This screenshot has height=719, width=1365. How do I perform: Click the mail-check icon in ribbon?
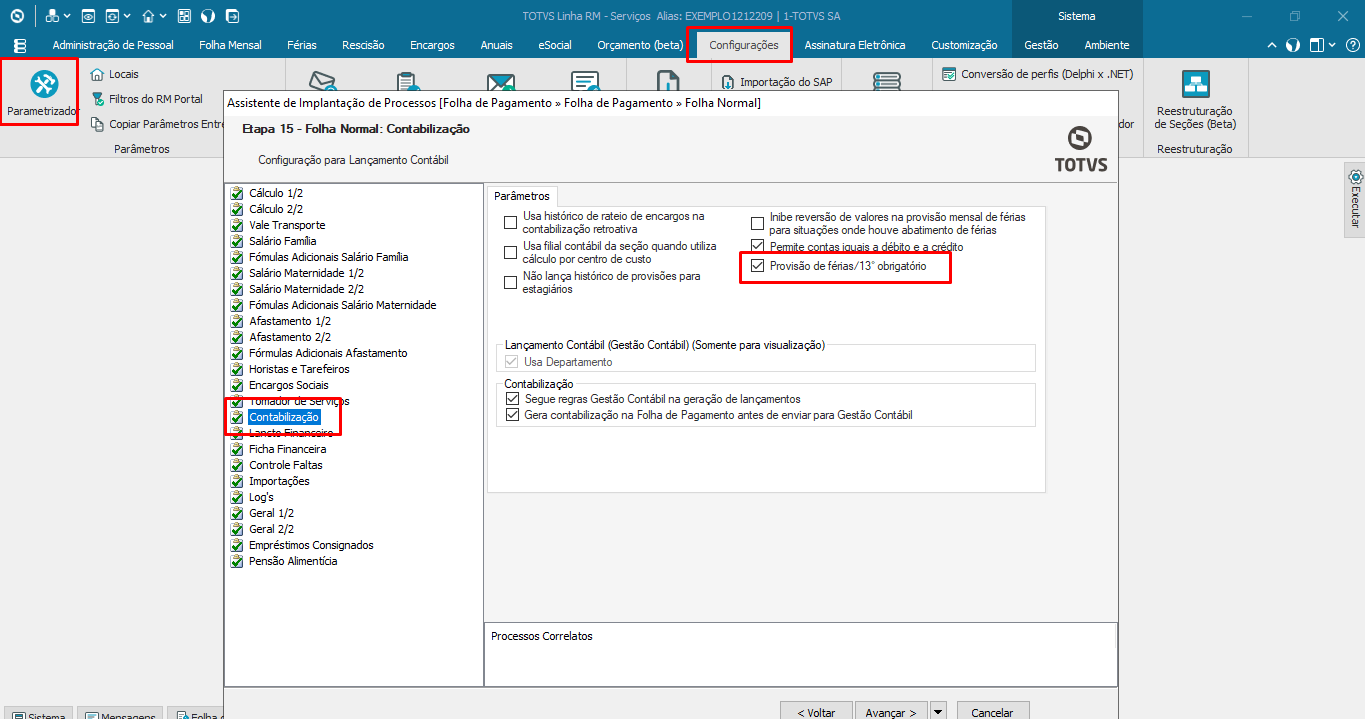click(500, 82)
